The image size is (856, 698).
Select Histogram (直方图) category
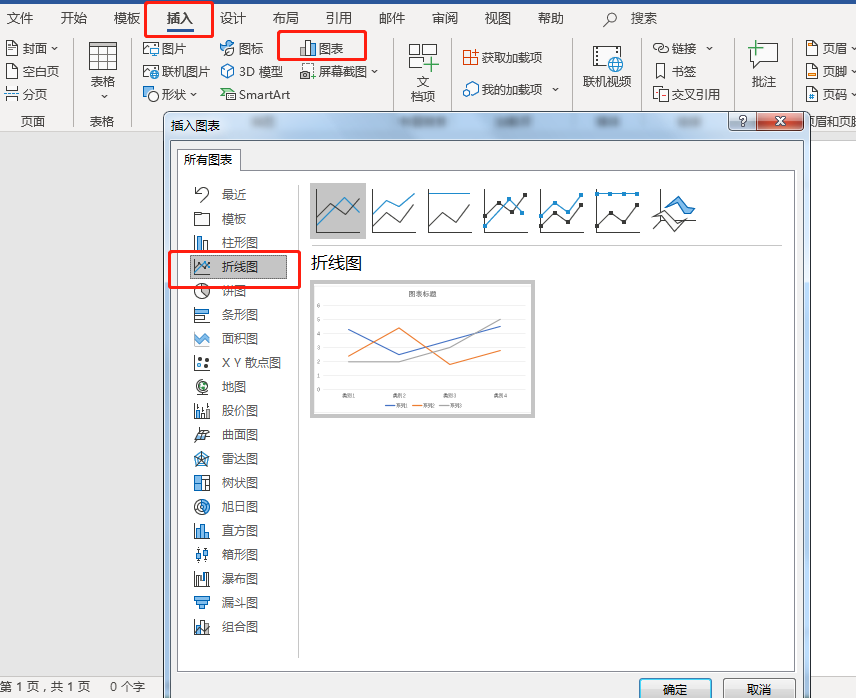tap(225, 531)
